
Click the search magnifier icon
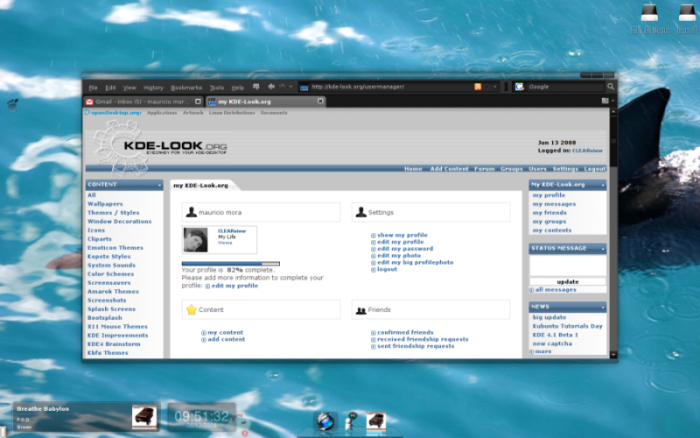611,87
